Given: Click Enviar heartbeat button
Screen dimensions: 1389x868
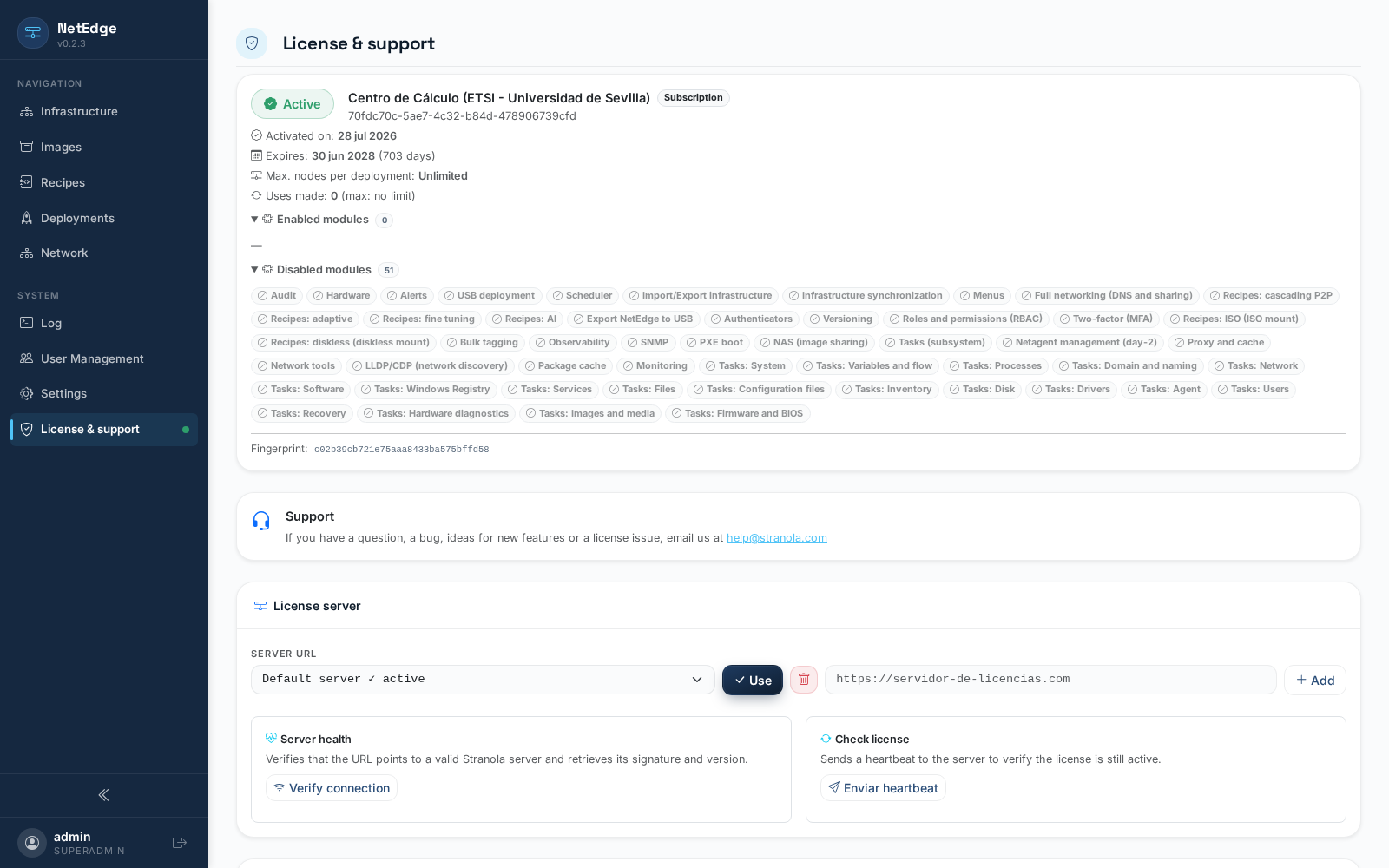Looking at the screenshot, I should [883, 788].
